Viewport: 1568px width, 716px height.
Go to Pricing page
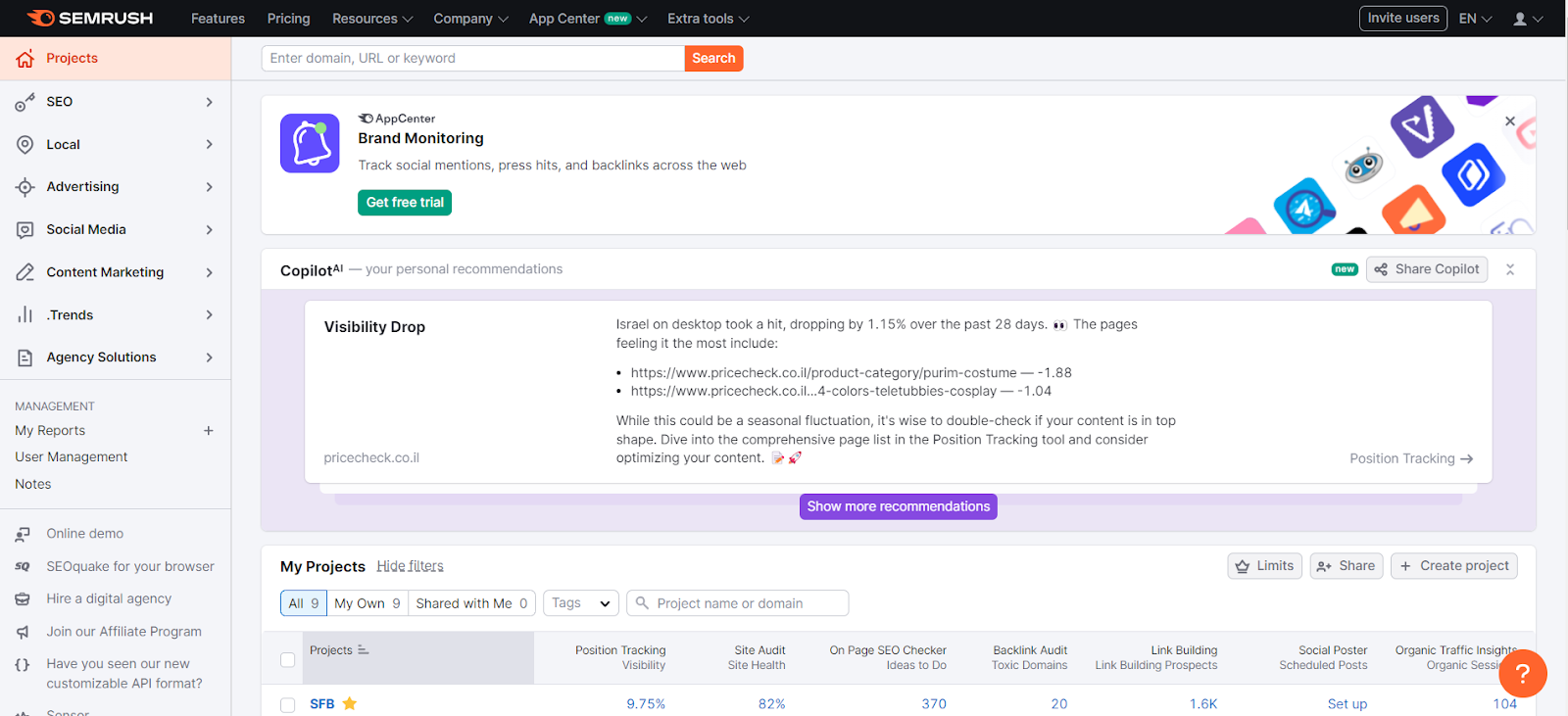pyautogui.click(x=288, y=19)
